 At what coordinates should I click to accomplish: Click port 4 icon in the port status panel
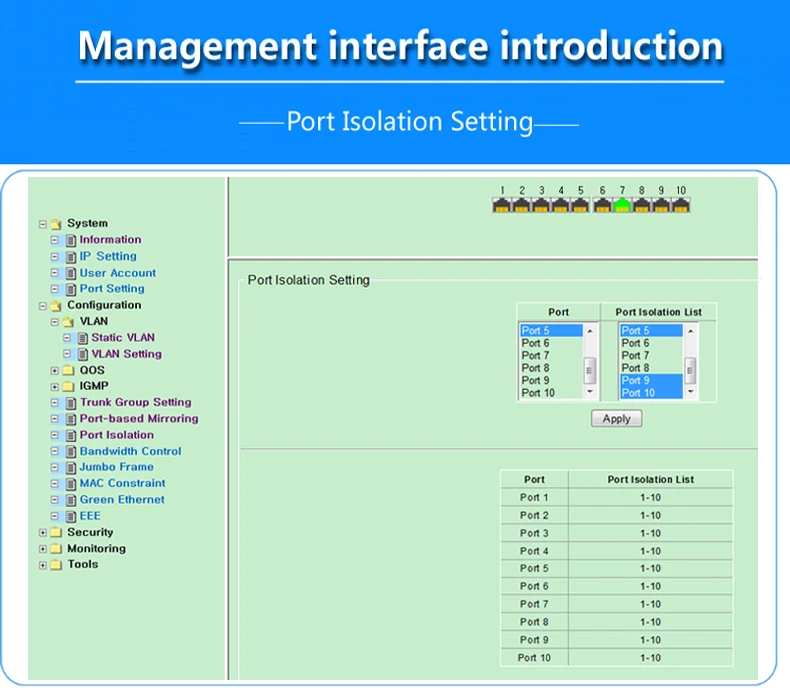pyautogui.click(x=561, y=205)
